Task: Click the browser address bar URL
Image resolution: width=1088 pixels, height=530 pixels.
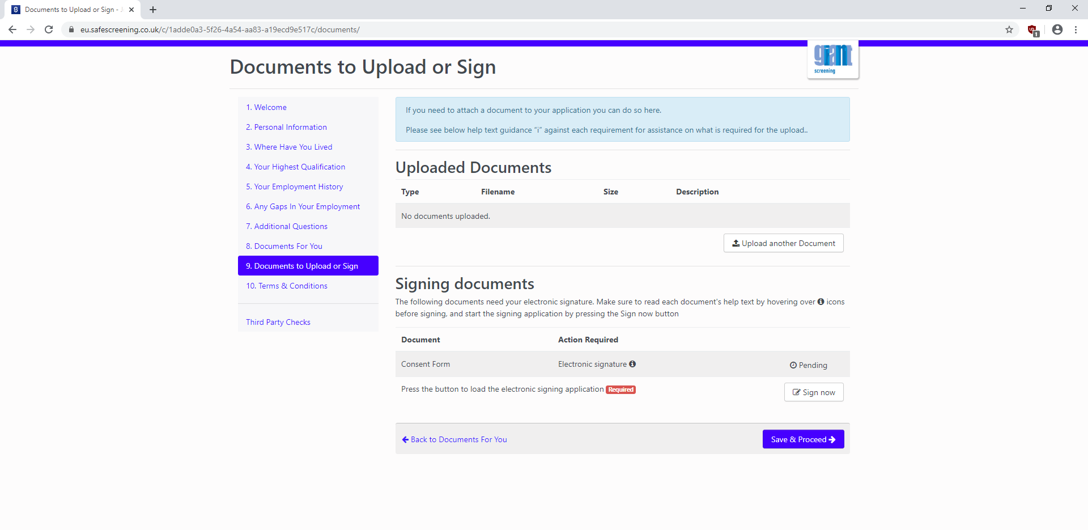Action: 220,30
